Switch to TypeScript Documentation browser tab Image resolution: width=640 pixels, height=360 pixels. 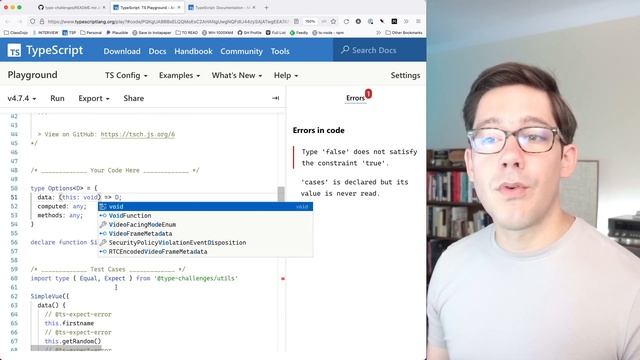222,7
